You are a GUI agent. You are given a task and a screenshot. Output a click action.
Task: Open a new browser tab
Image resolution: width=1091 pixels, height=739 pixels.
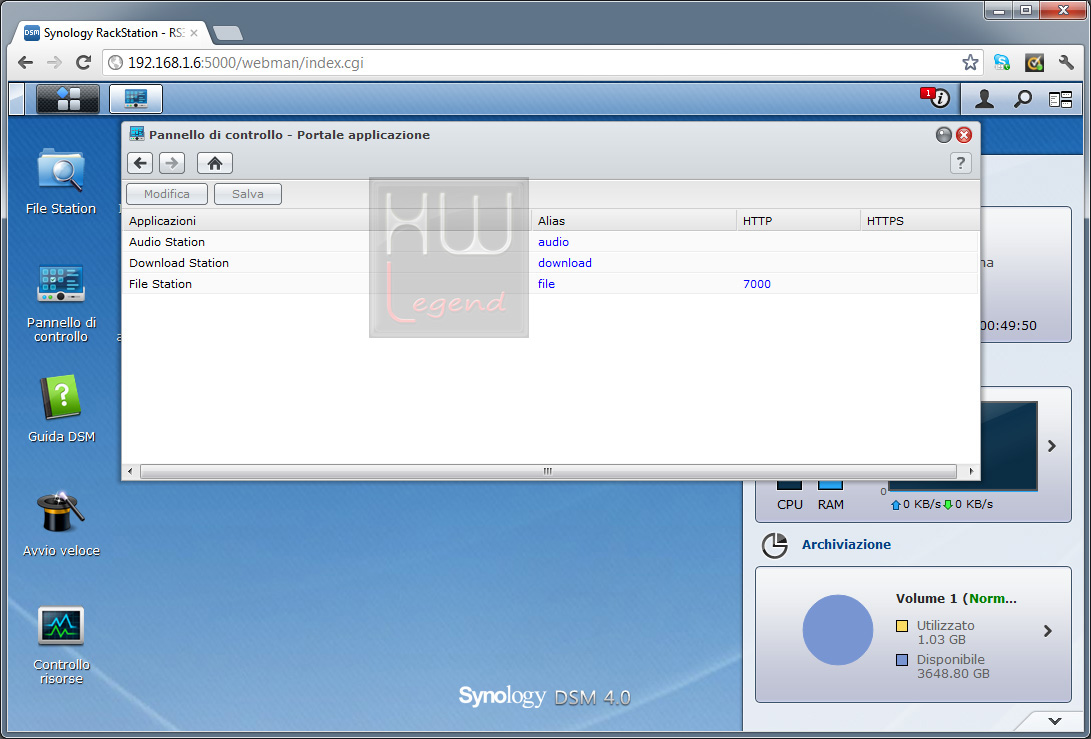point(228,33)
